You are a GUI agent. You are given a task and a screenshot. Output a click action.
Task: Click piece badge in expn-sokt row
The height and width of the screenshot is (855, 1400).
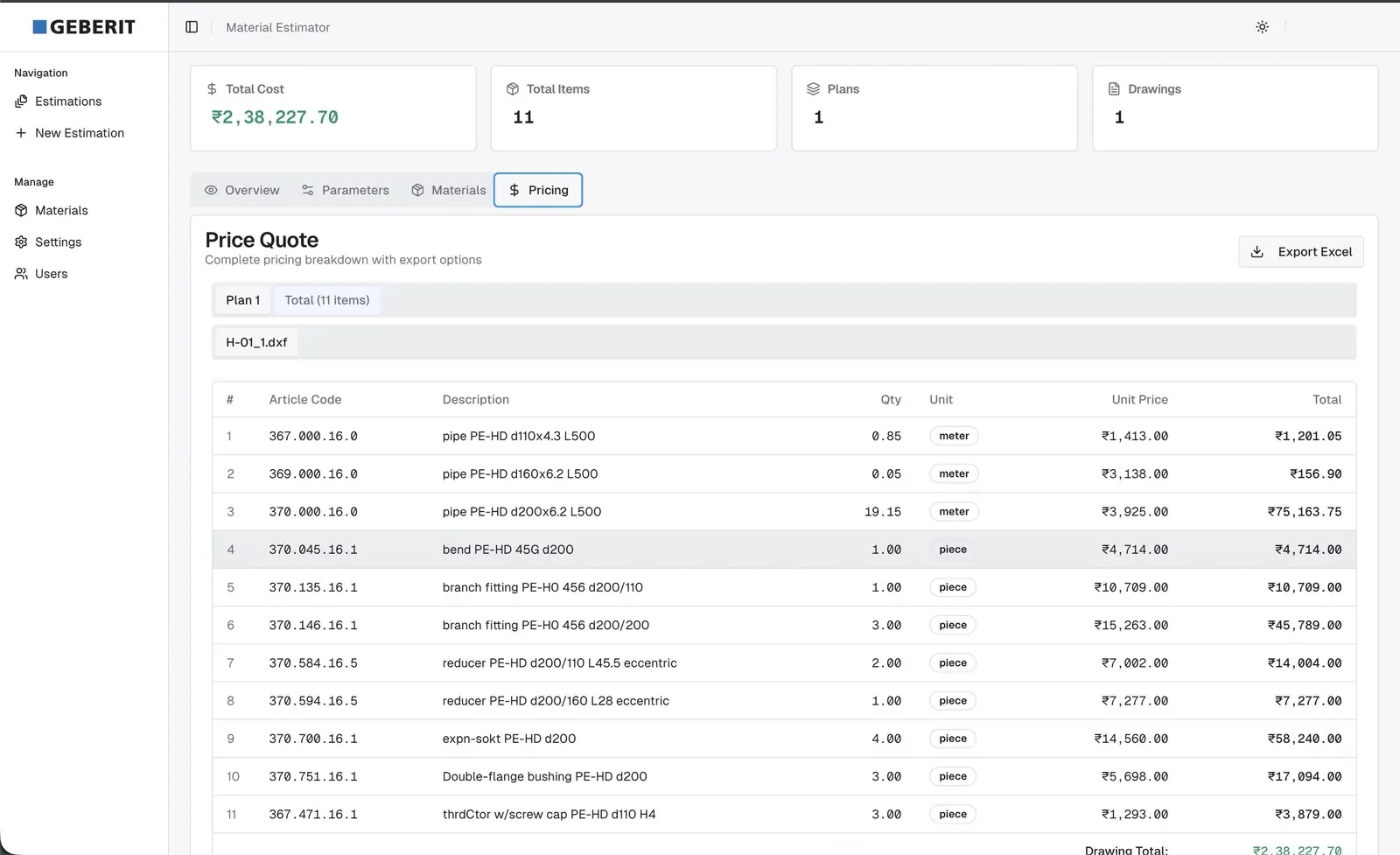pyautogui.click(x=953, y=739)
